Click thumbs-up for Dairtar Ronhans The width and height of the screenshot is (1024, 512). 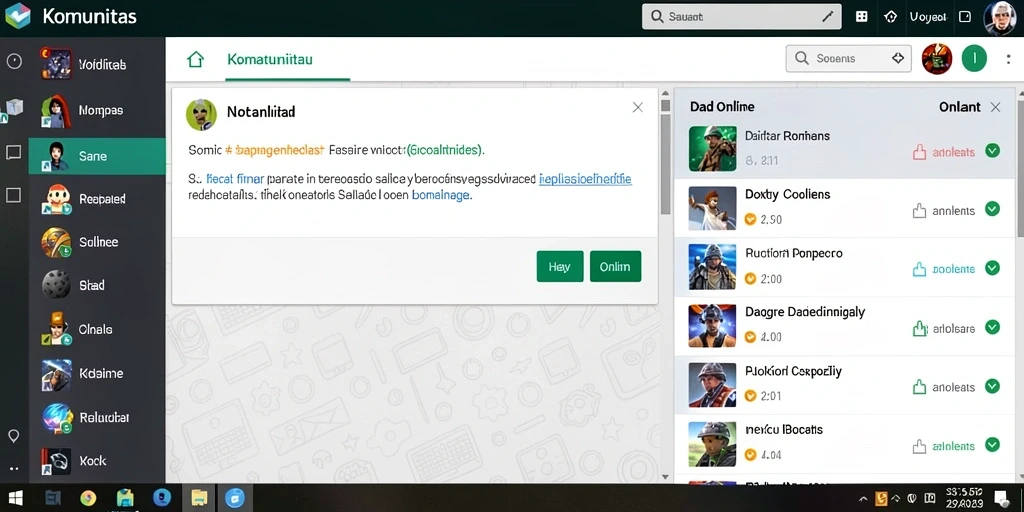pyautogui.click(x=919, y=152)
